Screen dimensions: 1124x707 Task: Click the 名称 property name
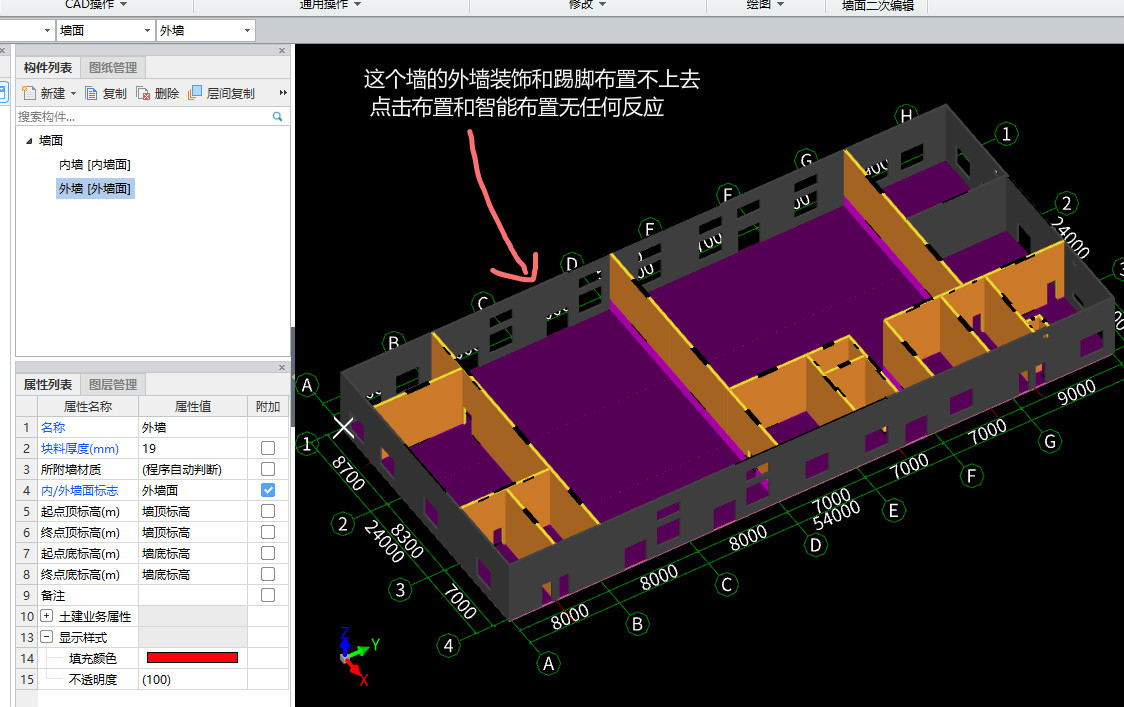[x=53, y=427]
